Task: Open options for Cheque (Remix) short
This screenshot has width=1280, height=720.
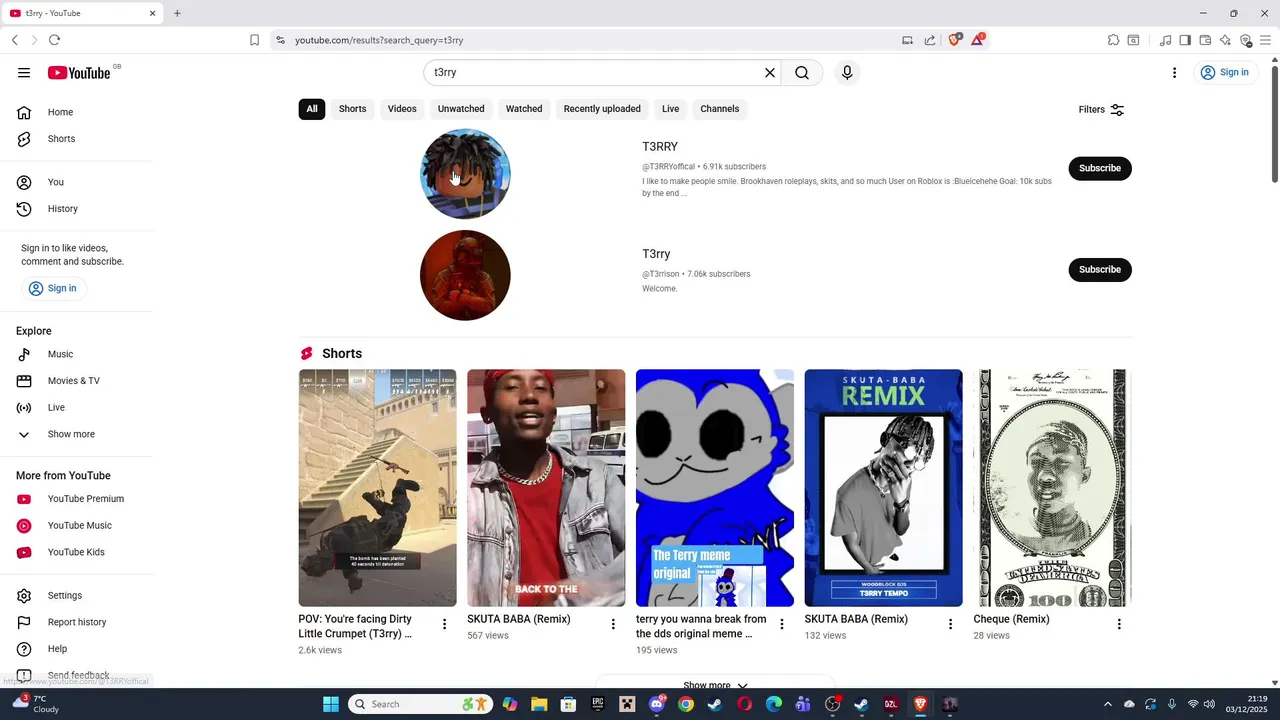Action: click(x=1119, y=624)
